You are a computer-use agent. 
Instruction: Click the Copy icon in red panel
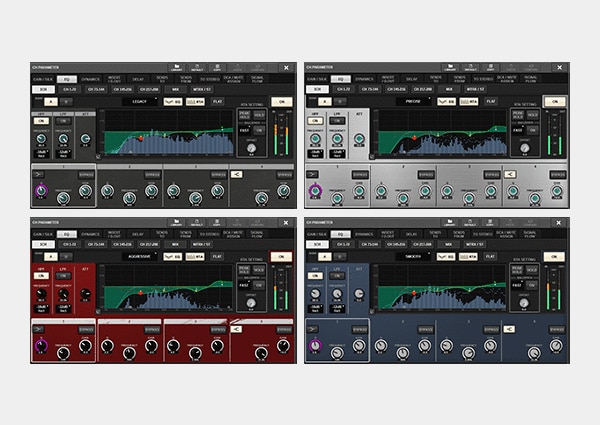tap(218, 223)
